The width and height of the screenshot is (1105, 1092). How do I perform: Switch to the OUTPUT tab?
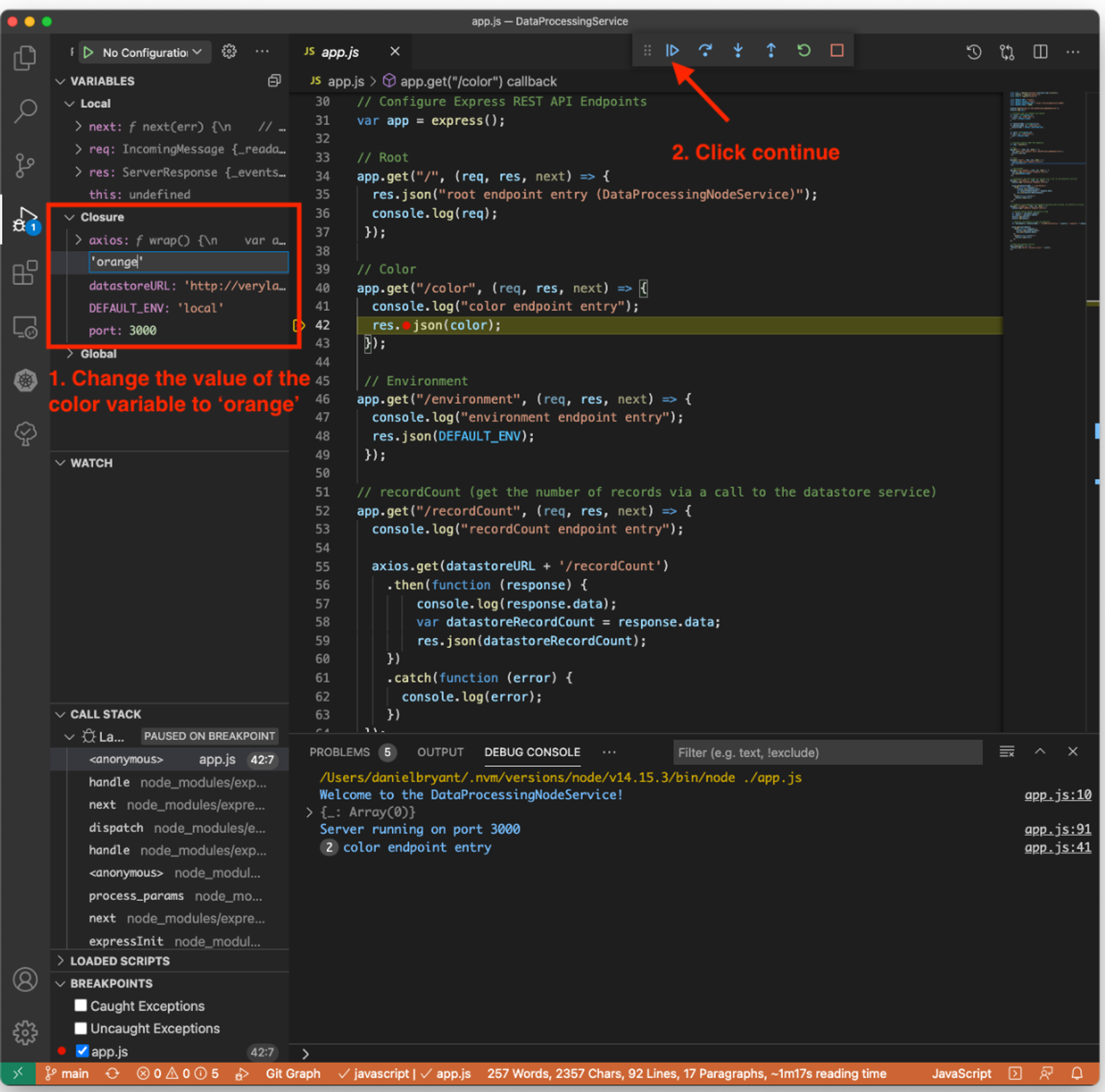point(440,752)
